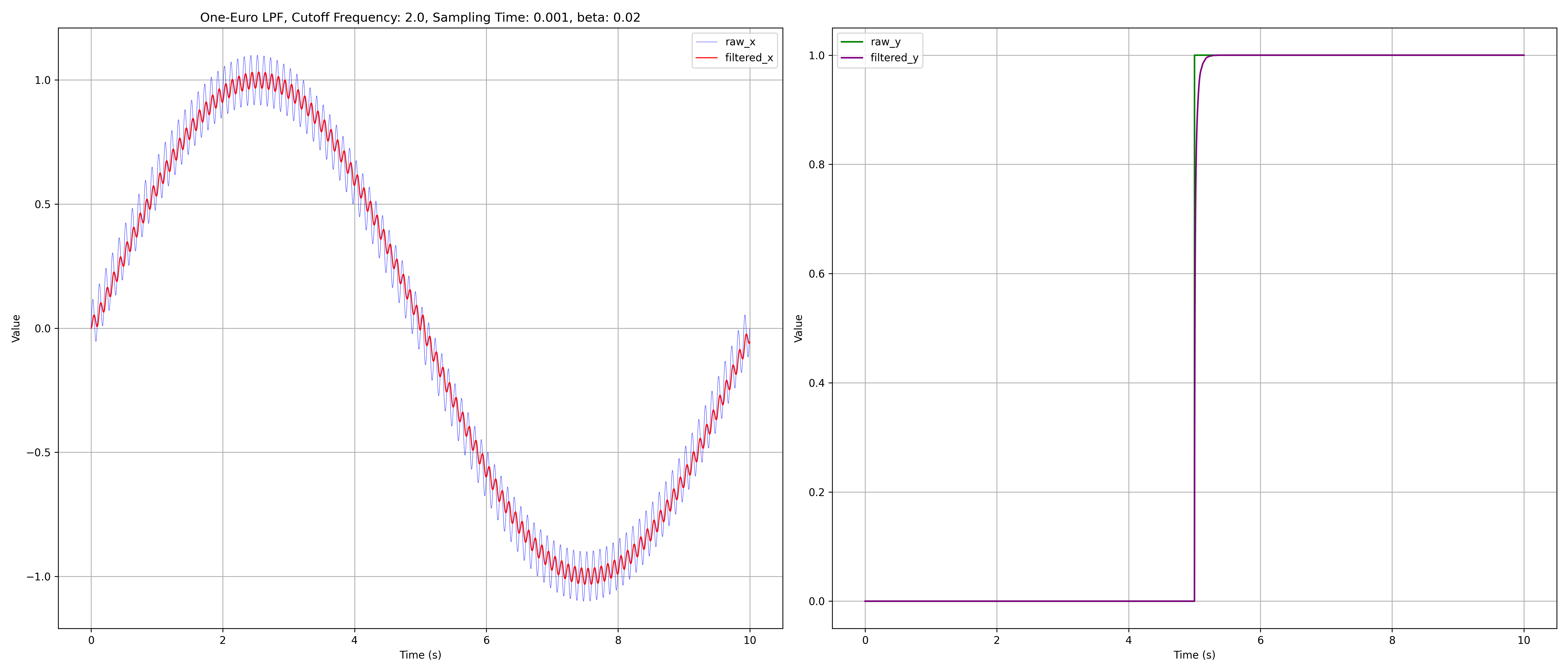Viewport: 1568px width, 672px height.
Task: Click the 0.0 y-tick on right plot
Action: click(816, 601)
